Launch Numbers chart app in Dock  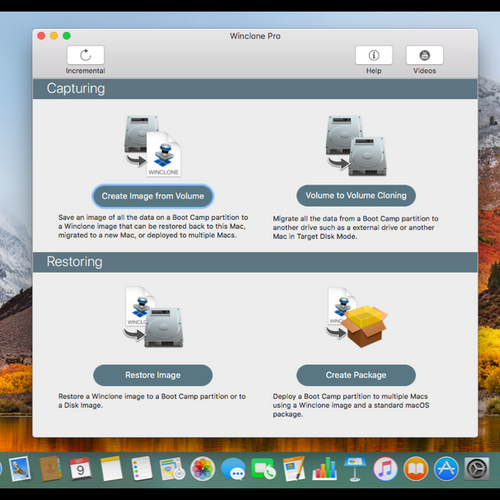(324, 469)
